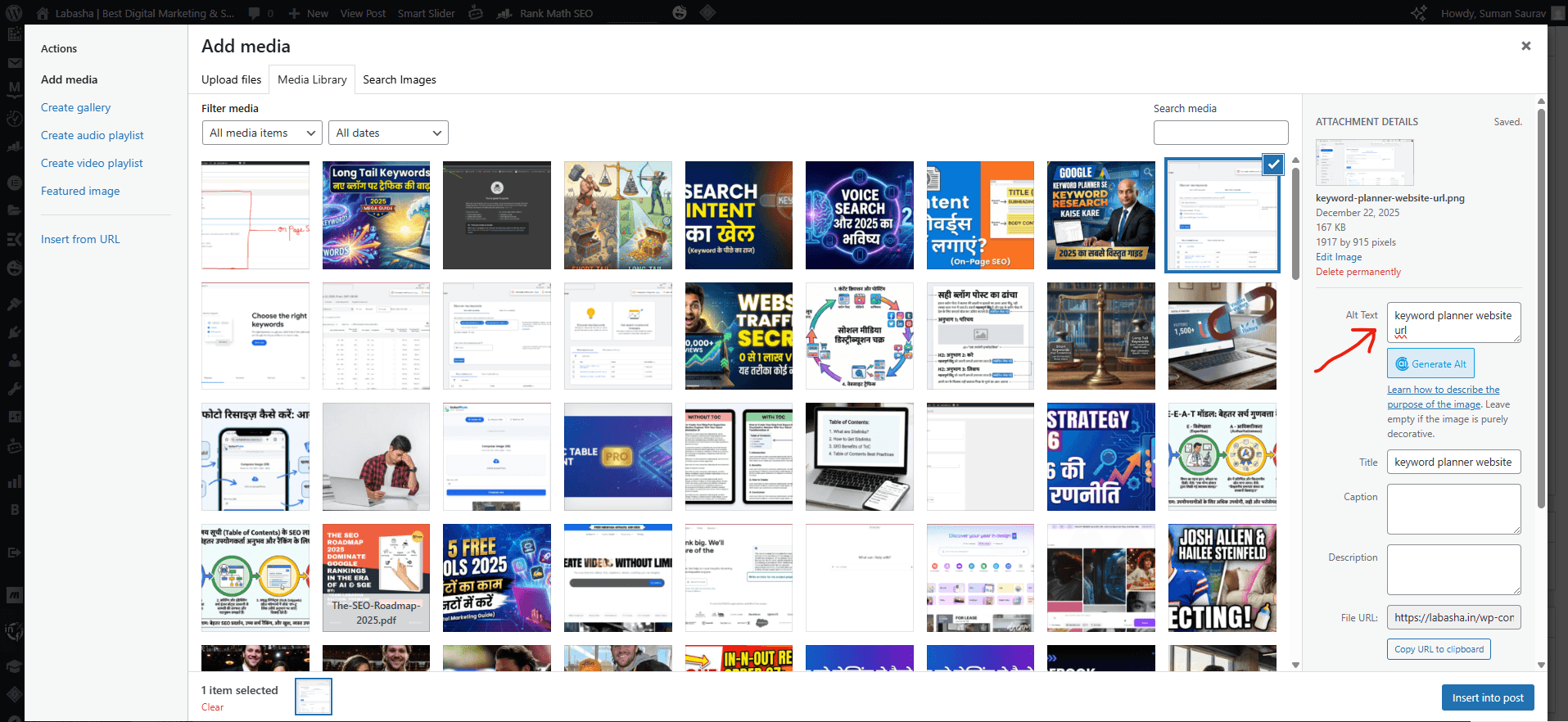The image size is (1568, 722).
Task: Click the selected item preview in footer
Action: 314,697
